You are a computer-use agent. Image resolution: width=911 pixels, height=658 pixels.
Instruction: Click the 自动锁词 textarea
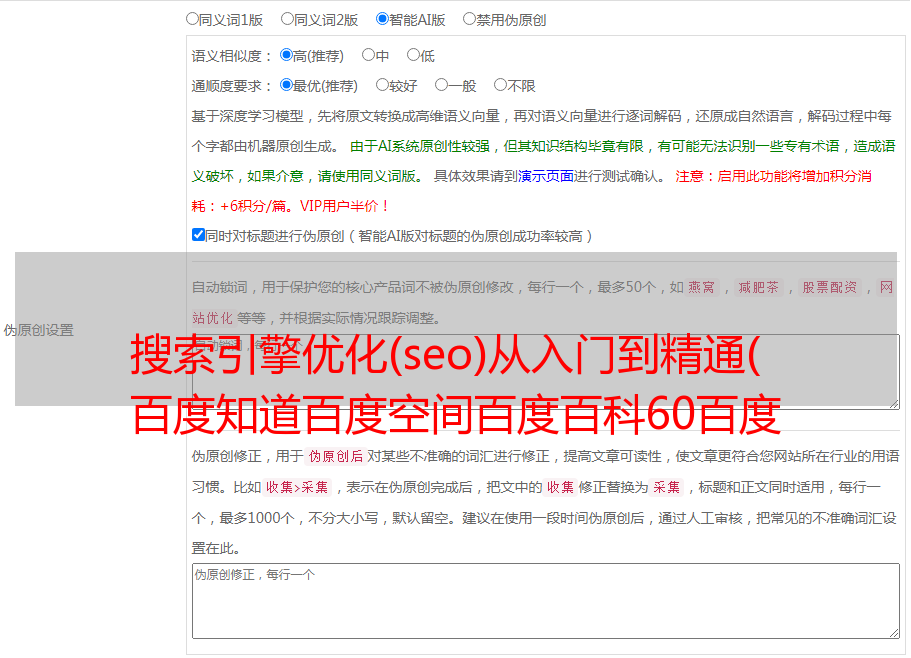click(546, 372)
